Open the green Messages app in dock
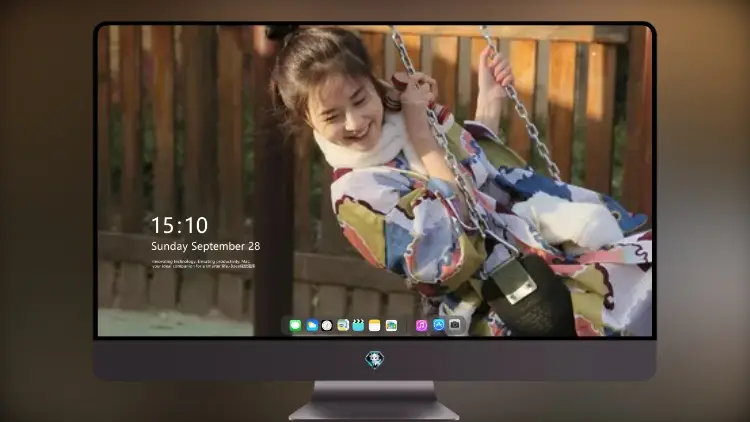750x422 pixels. coord(295,325)
